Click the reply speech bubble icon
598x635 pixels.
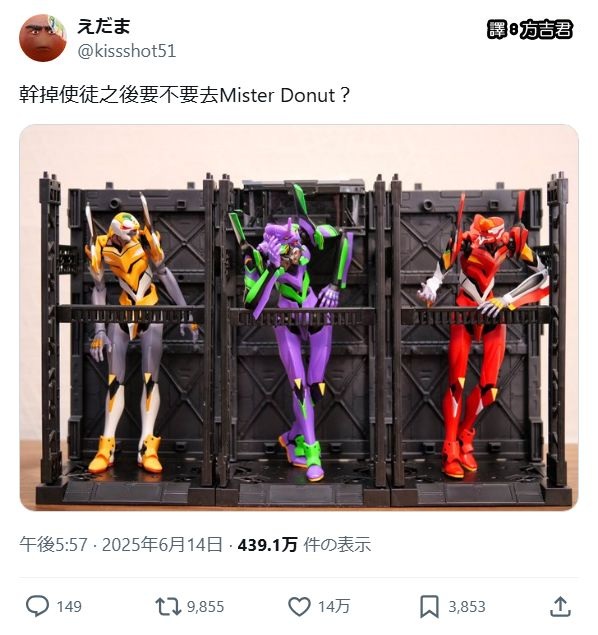click(37, 606)
